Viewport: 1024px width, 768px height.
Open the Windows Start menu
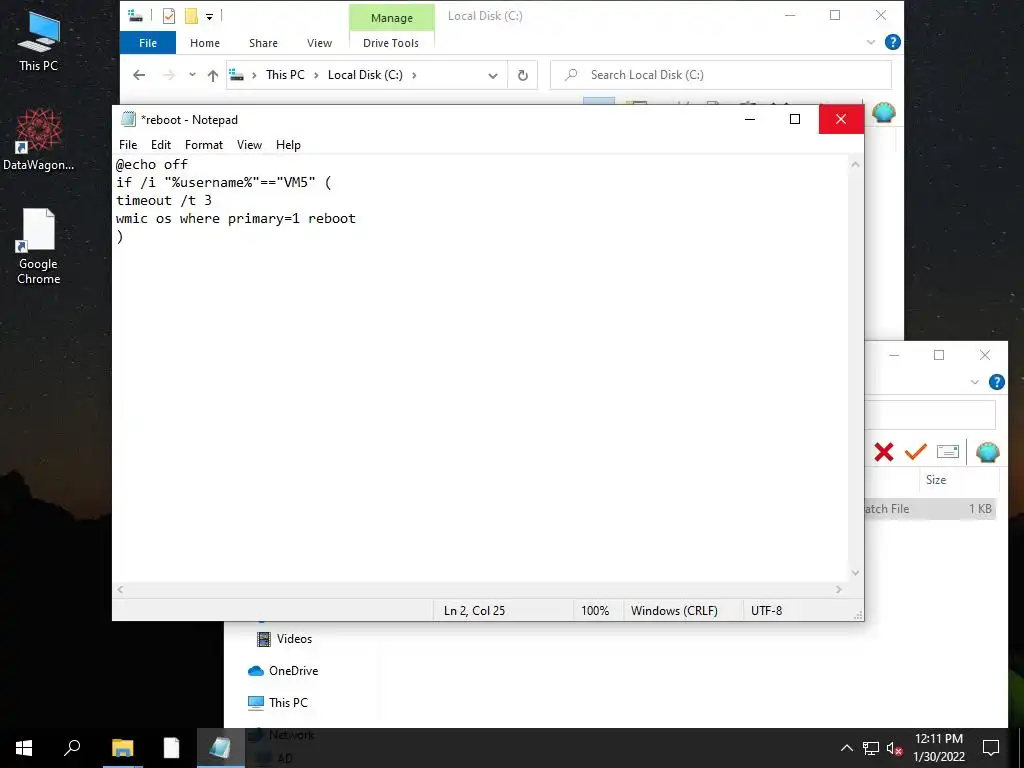point(24,748)
